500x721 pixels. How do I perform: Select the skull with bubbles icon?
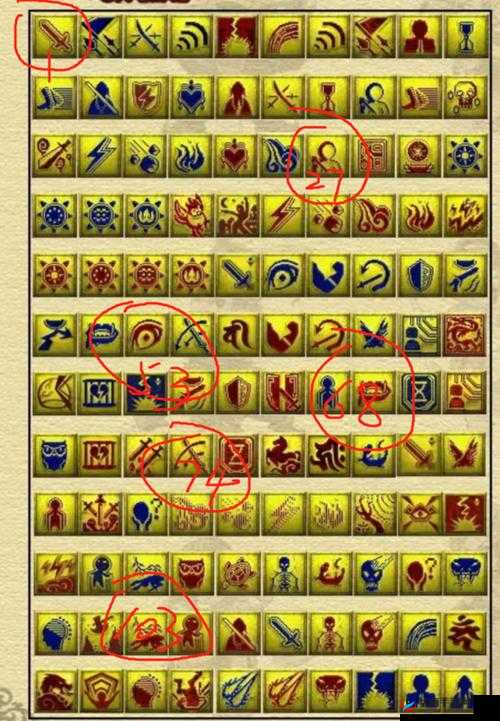pyautogui.click(x=465, y=97)
